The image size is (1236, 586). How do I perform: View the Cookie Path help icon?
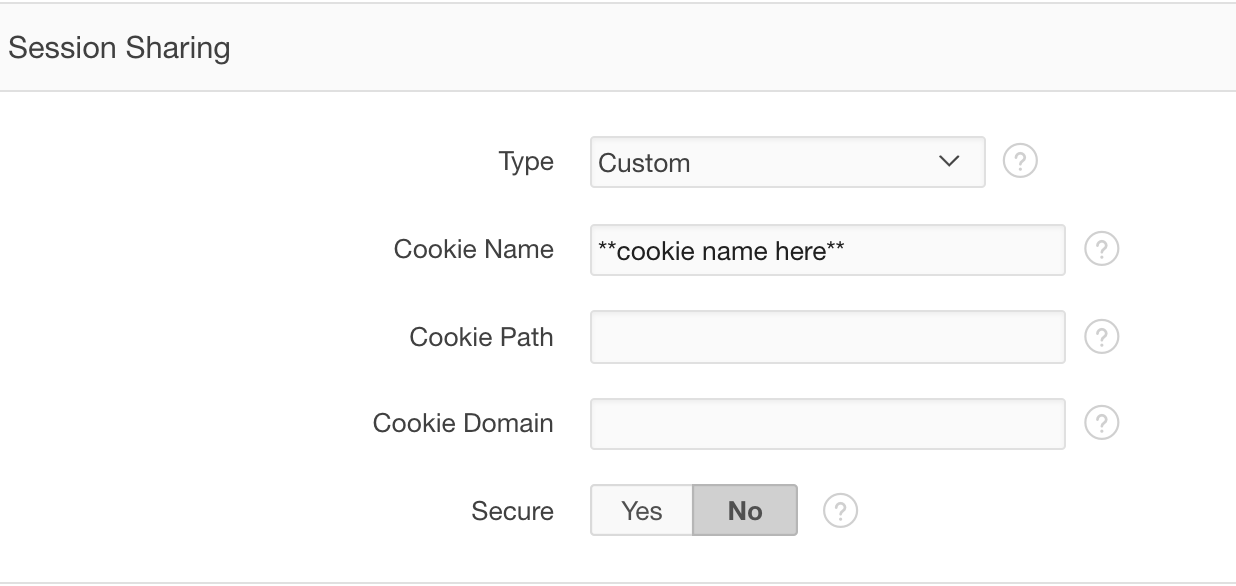coord(1101,336)
